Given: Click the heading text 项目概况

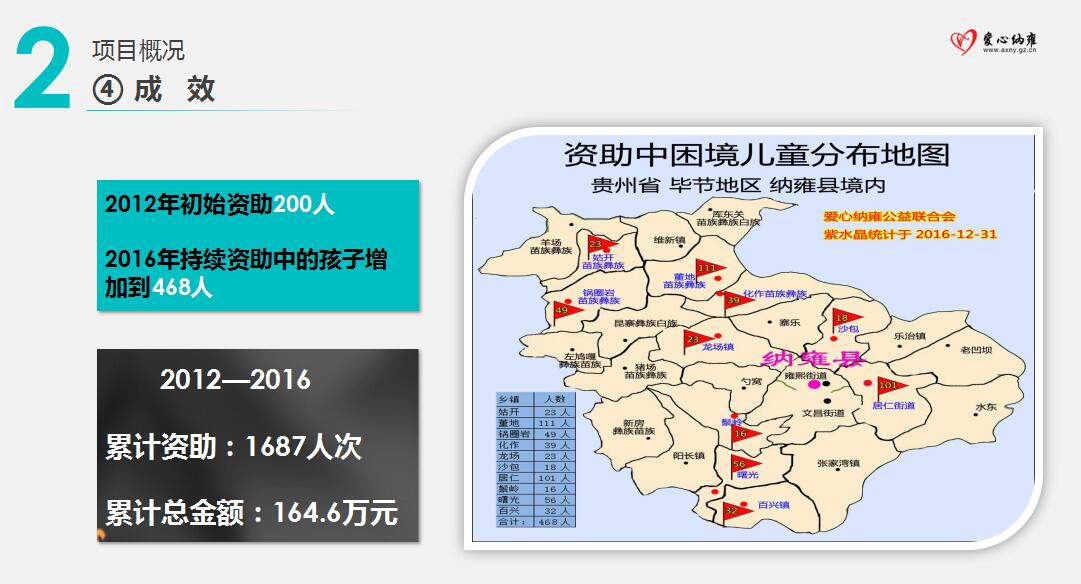Looking at the screenshot, I should [x=139, y=50].
